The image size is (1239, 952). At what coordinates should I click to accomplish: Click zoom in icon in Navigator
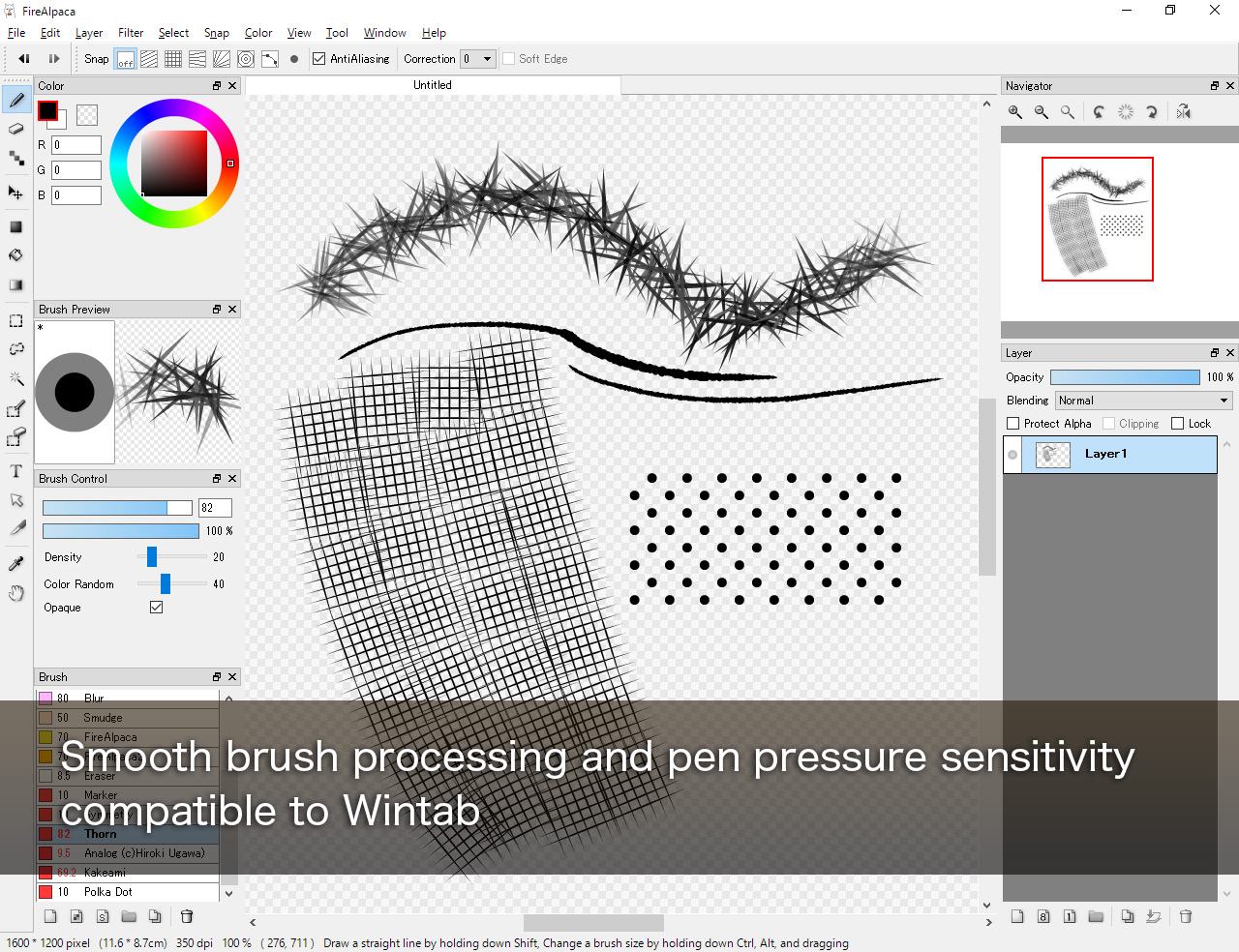coord(1015,112)
